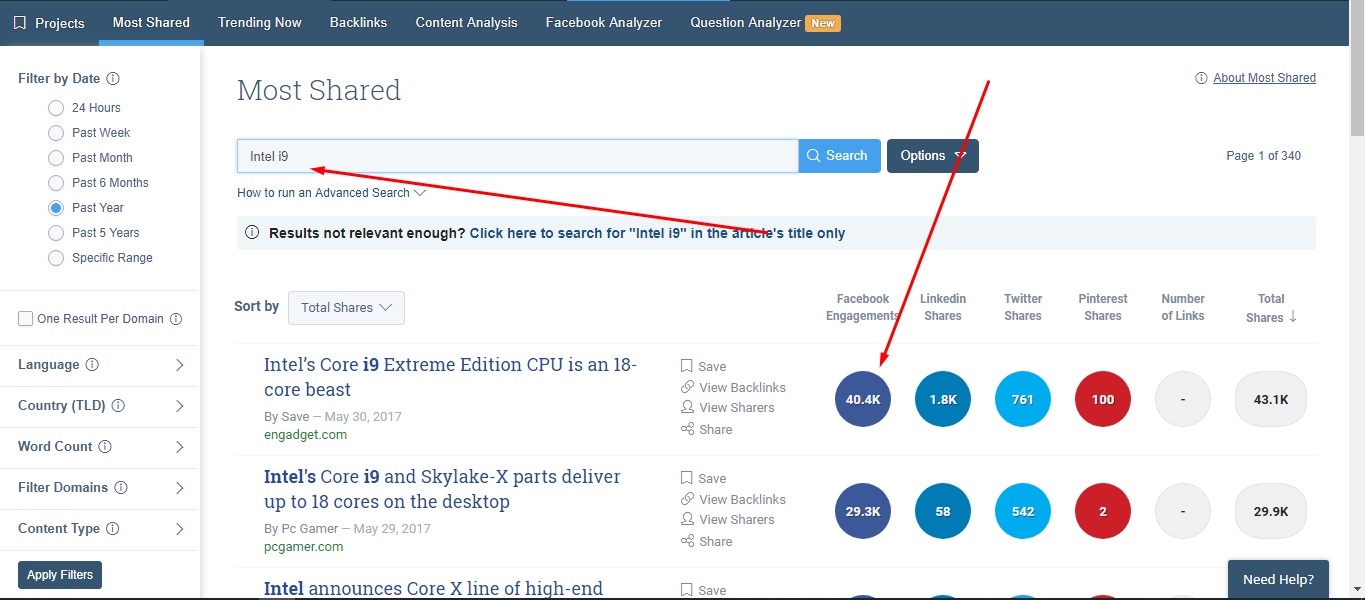Screen dimensions: 1365x600
Task: Open the pcgamer.com domain link
Action: (x=303, y=547)
